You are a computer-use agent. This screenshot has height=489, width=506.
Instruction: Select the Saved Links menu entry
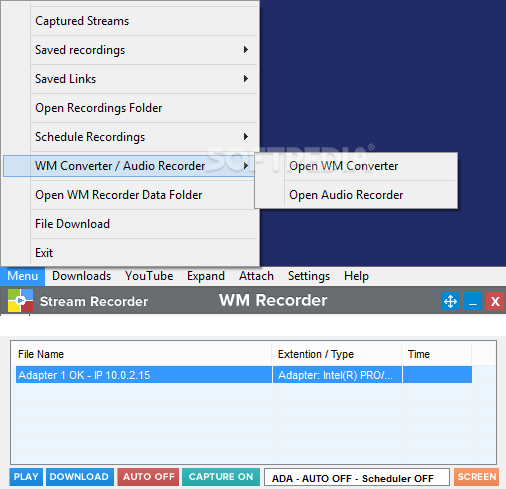(x=130, y=79)
